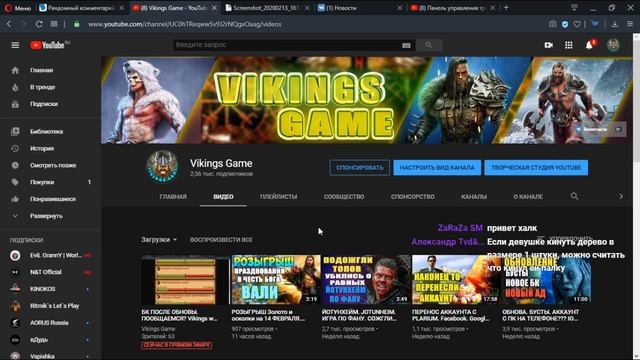Screen dimensions: 640x360
Task: Open the Загрузки dropdown
Action: [x=159, y=240]
